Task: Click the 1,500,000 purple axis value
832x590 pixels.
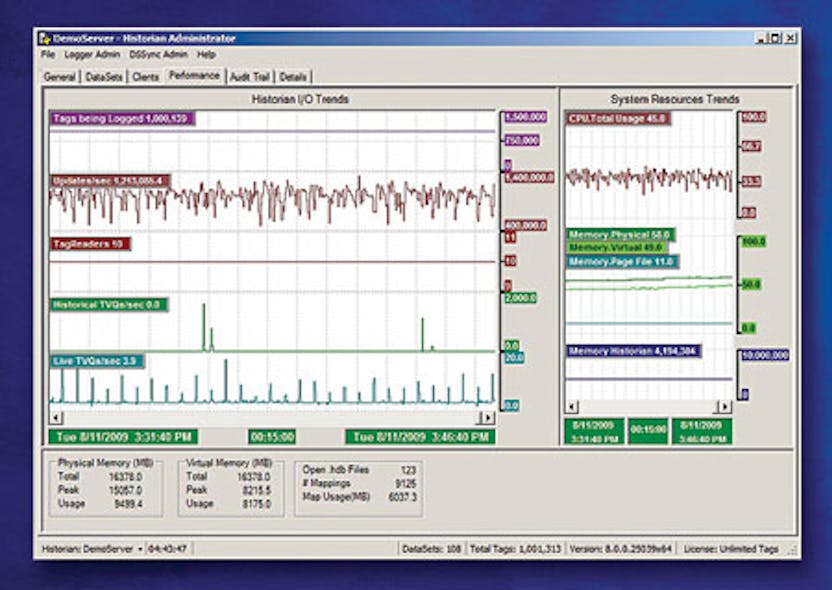Action: (525, 117)
